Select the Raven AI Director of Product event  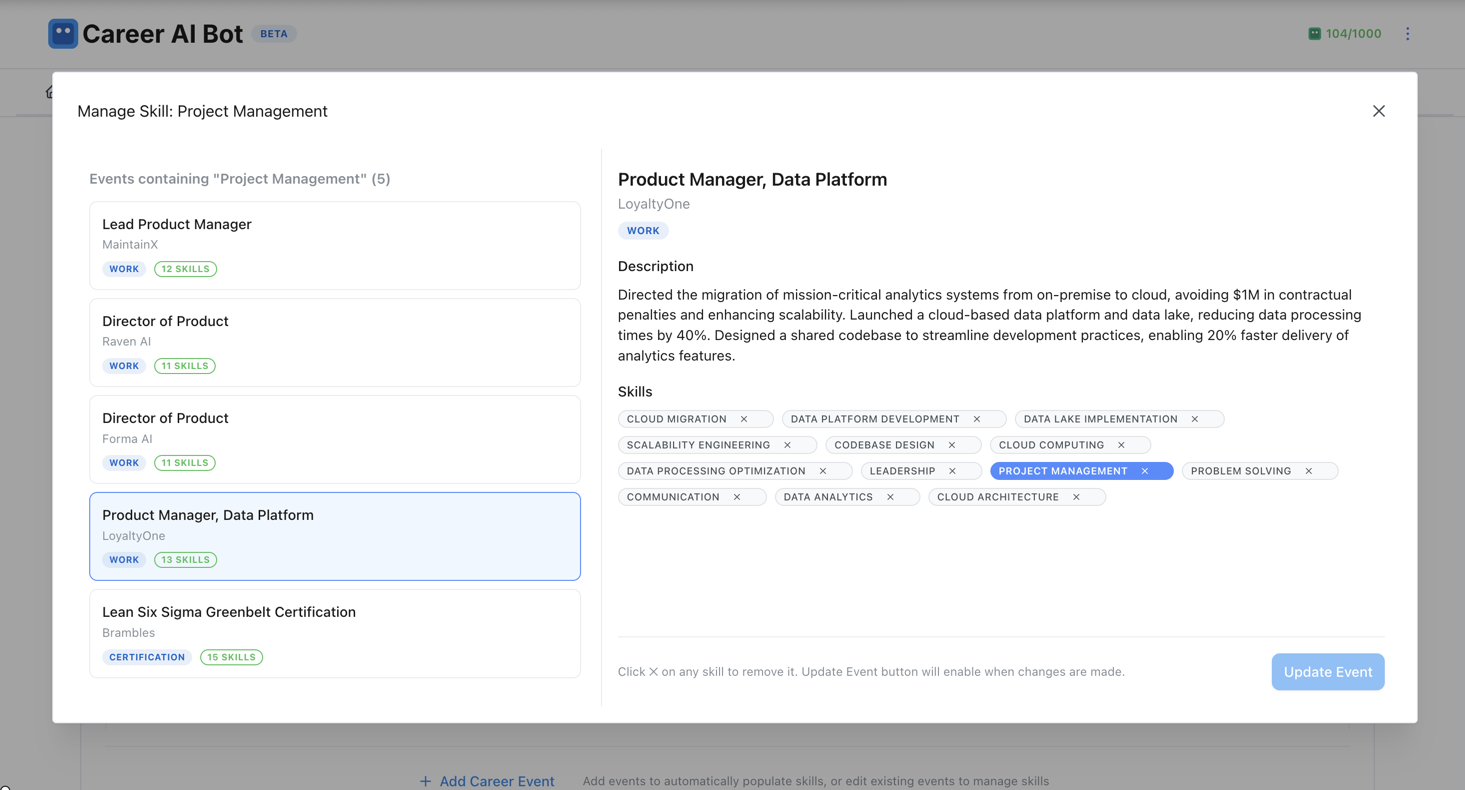click(335, 343)
